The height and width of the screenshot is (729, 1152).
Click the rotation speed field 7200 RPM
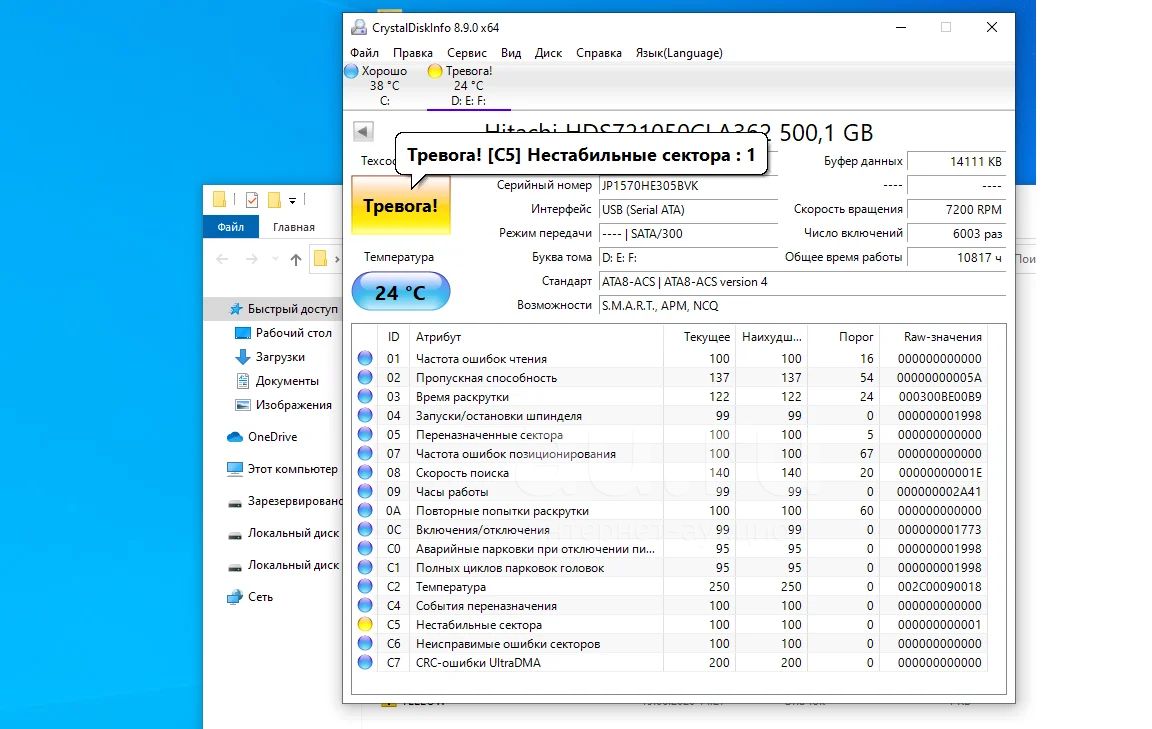click(x=957, y=210)
